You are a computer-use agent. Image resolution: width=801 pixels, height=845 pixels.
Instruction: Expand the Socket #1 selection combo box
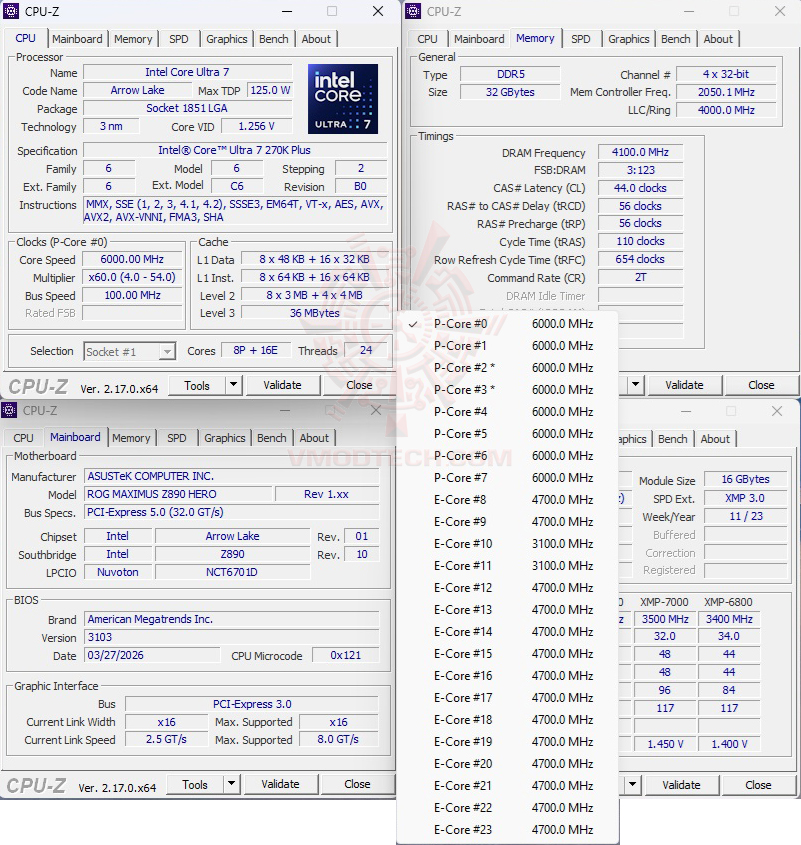pyautogui.click(x=130, y=351)
